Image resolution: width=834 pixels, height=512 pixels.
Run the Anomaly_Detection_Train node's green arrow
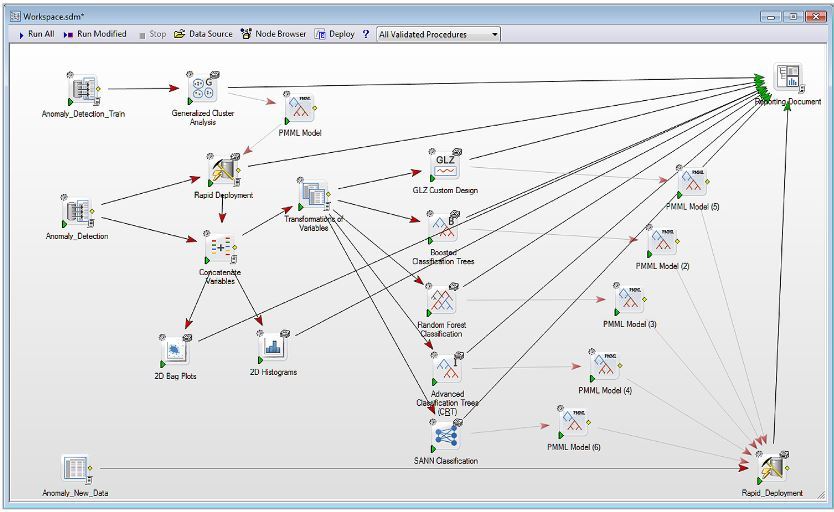tap(71, 102)
